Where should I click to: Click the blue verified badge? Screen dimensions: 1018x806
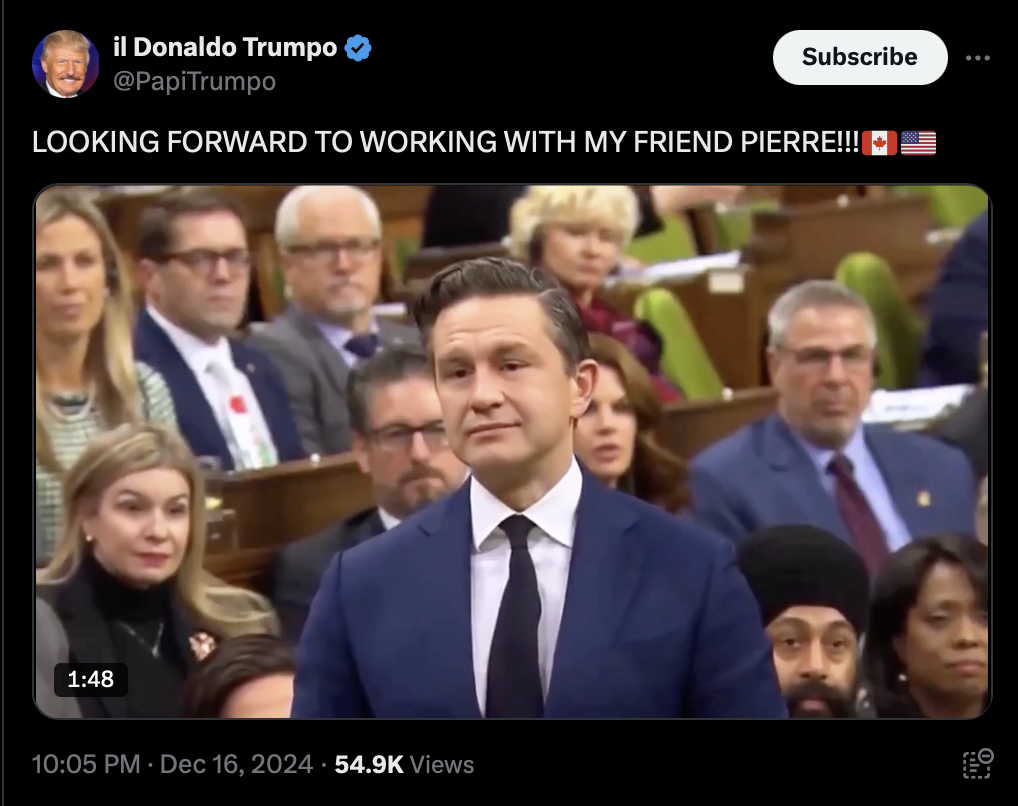click(x=358, y=48)
